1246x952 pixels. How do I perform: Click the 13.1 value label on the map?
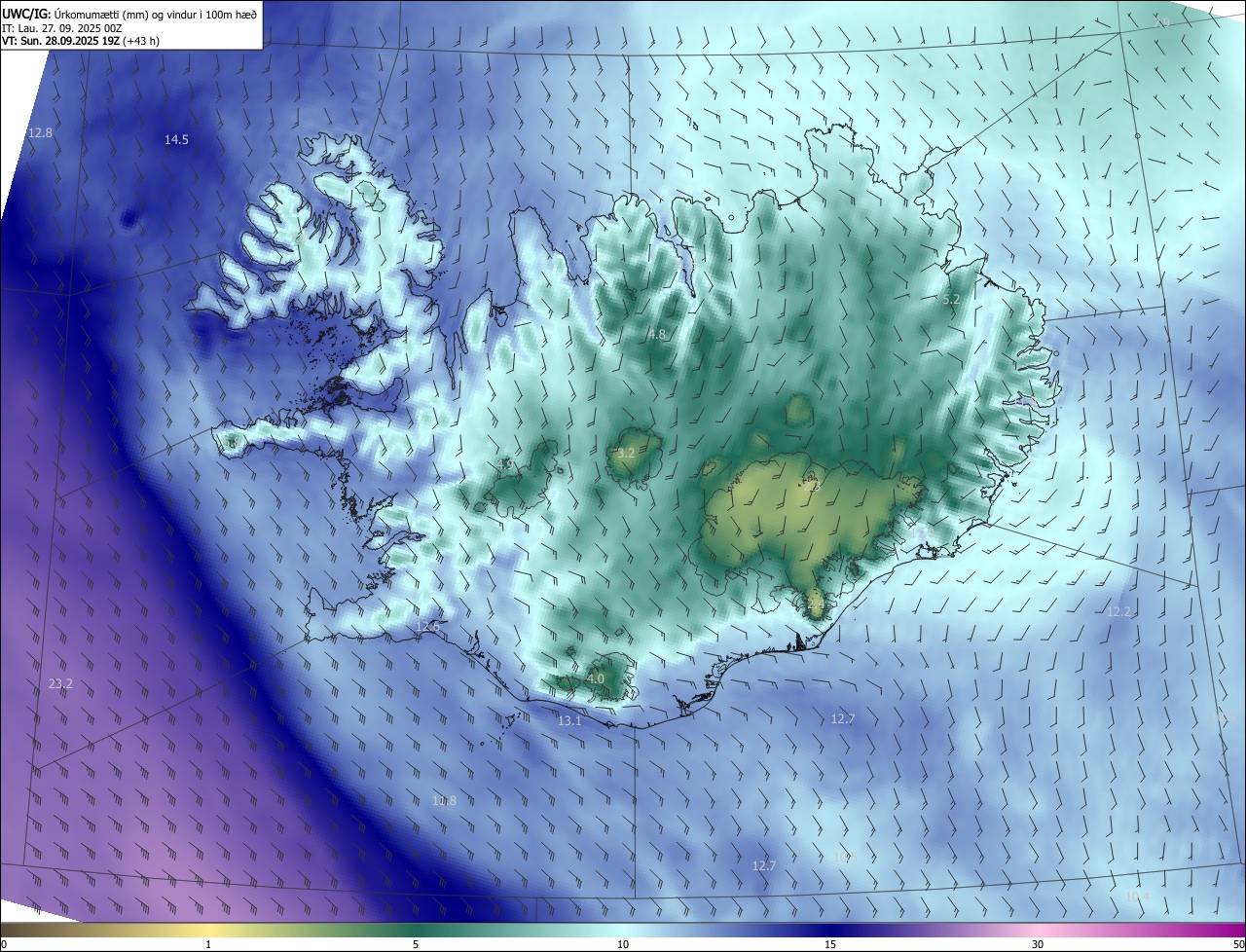pyautogui.click(x=569, y=721)
